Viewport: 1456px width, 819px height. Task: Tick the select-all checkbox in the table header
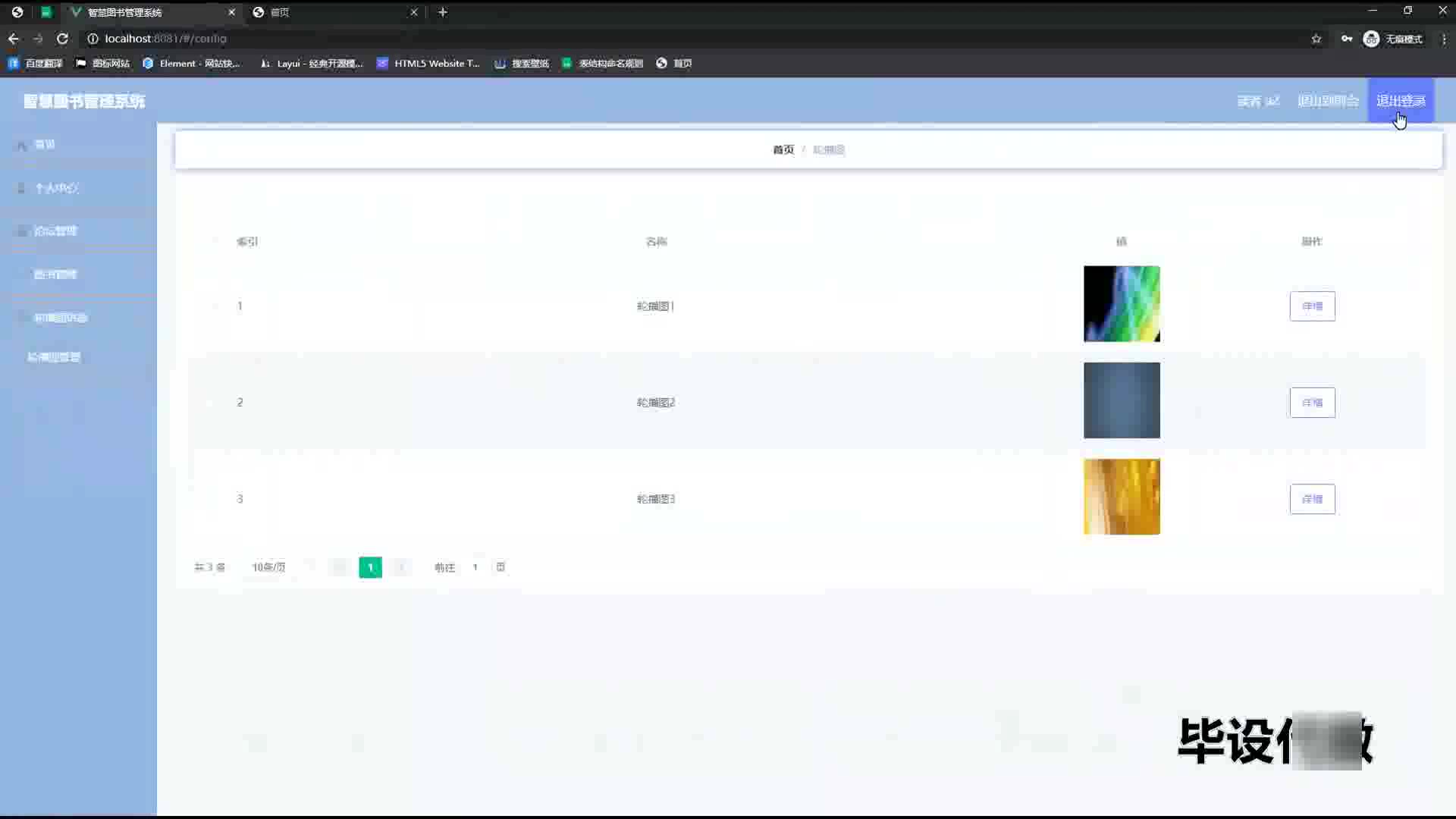tap(215, 241)
